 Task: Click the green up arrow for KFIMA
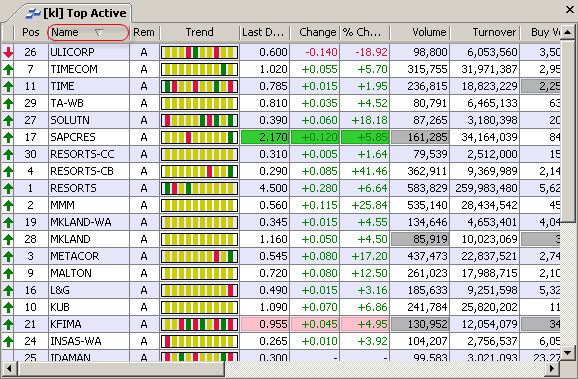(x=8, y=324)
